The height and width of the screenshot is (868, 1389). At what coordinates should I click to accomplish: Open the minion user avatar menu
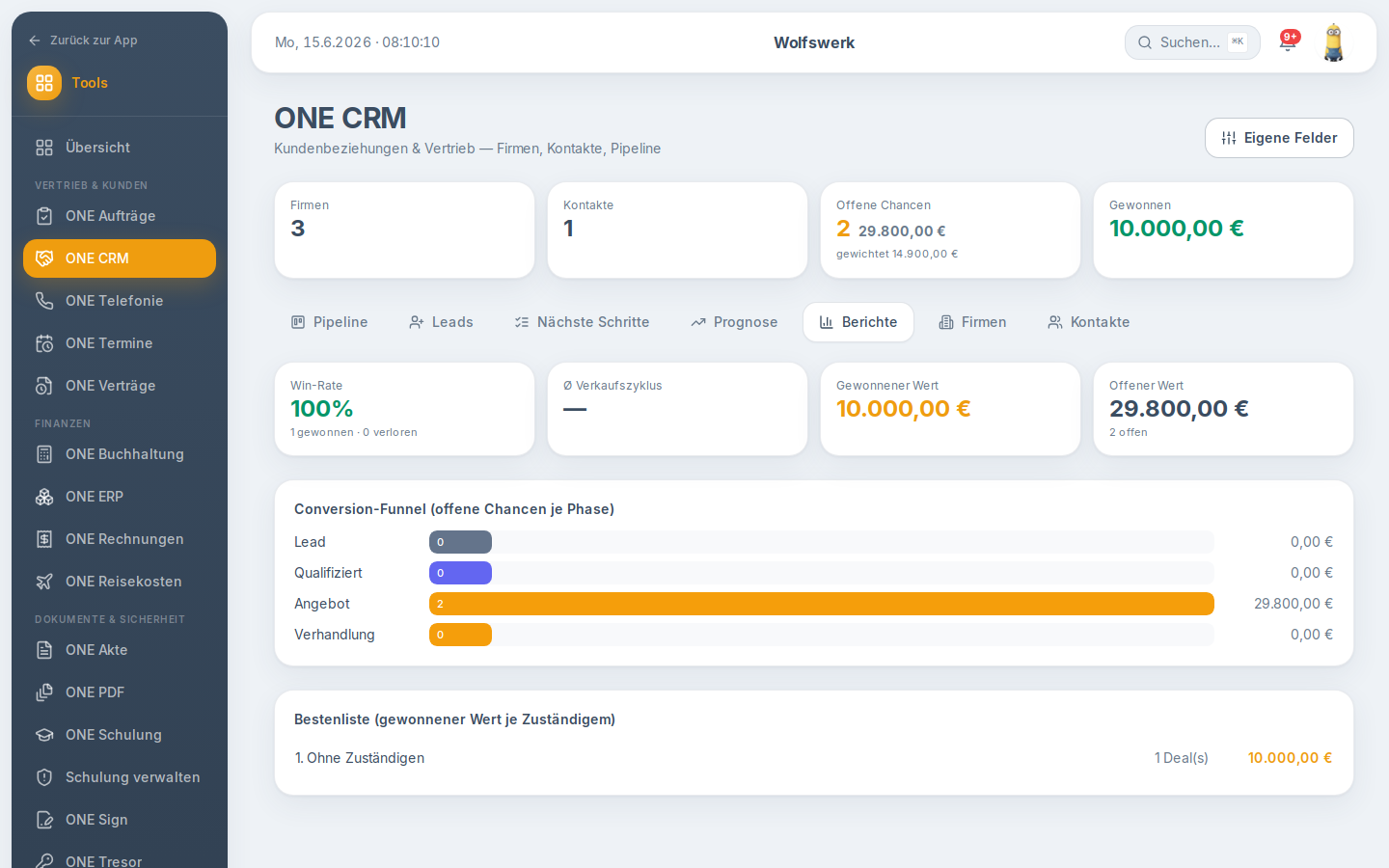(x=1334, y=42)
